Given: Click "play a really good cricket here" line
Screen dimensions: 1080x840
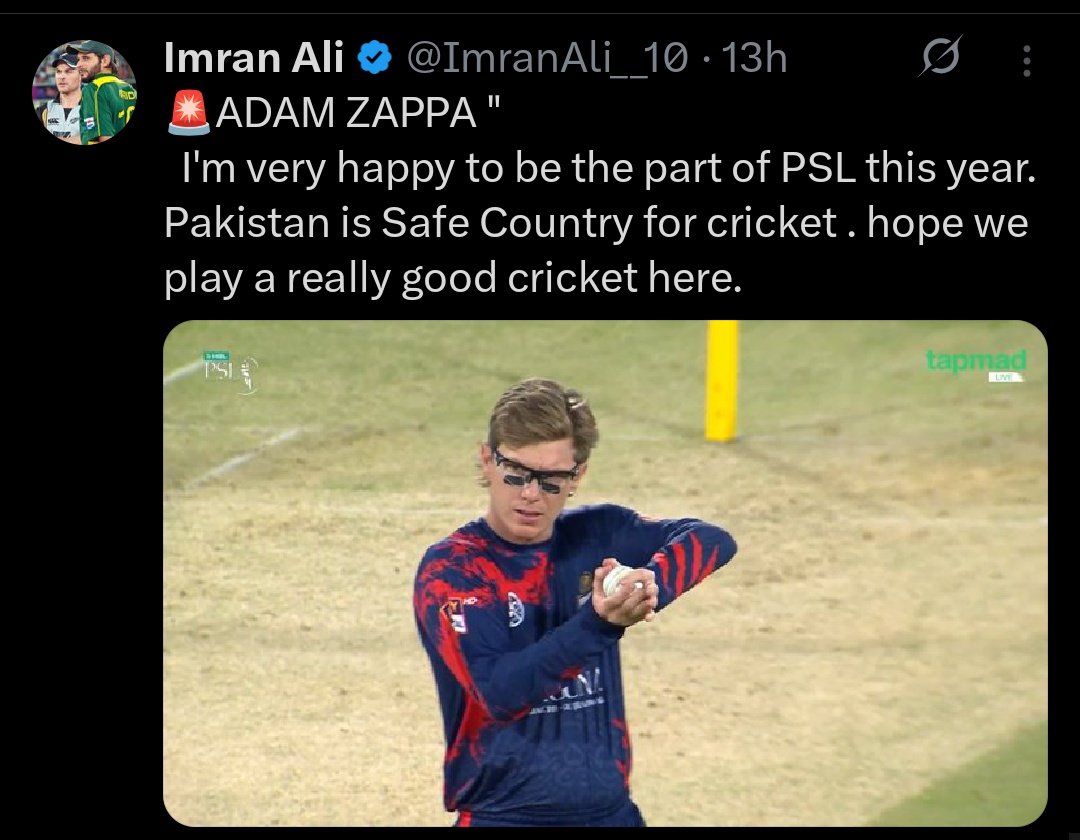Looking at the screenshot, I should pos(453,279).
